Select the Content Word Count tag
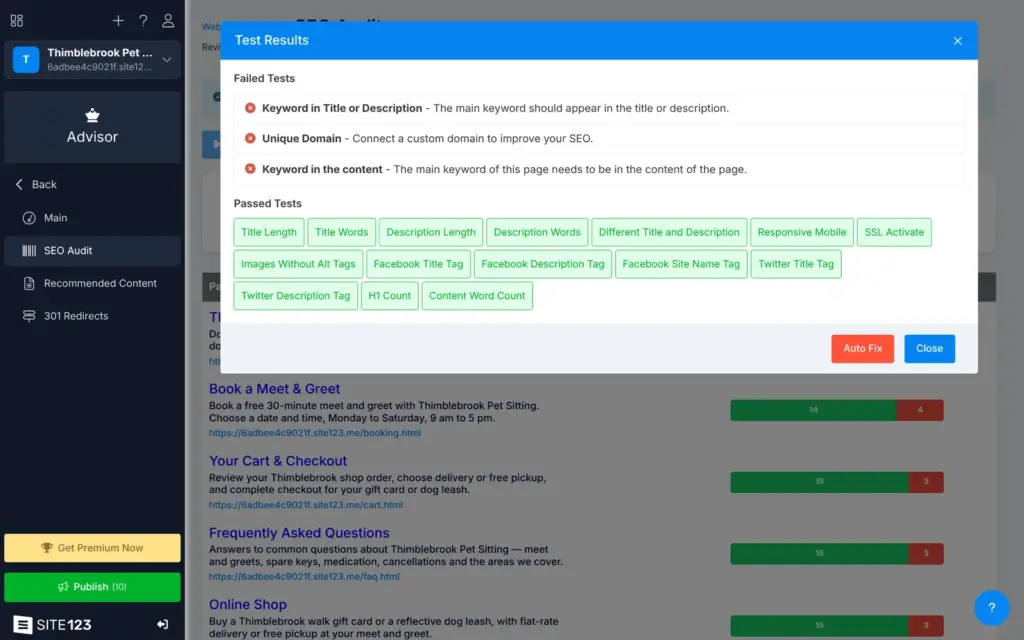Screen dimensions: 1024x640 477,295
